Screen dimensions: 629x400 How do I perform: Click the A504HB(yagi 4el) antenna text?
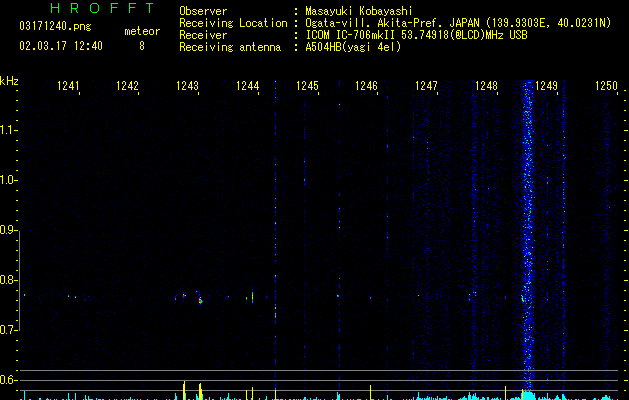pos(353,47)
